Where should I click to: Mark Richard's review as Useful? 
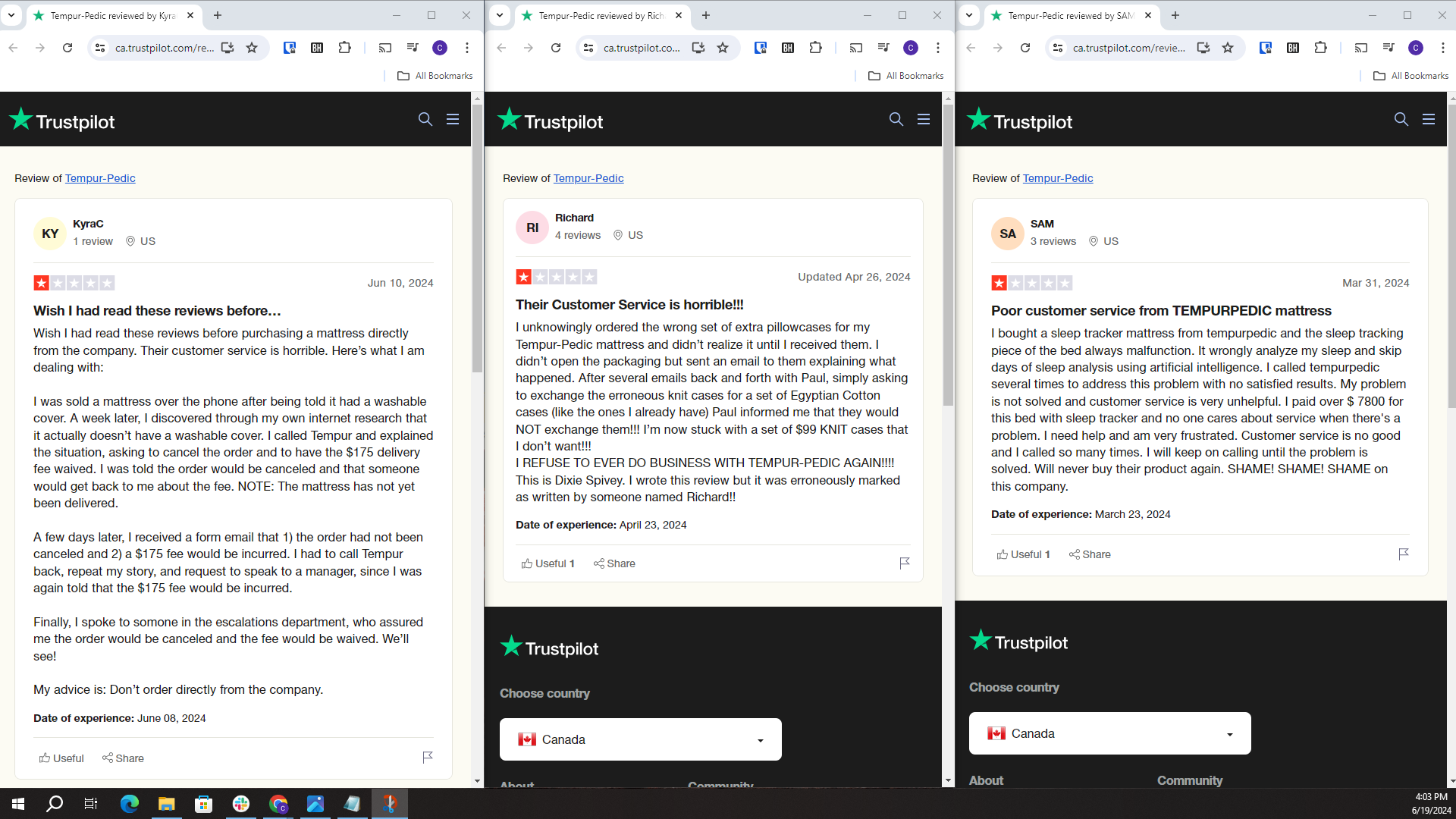click(x=548, y=563)
